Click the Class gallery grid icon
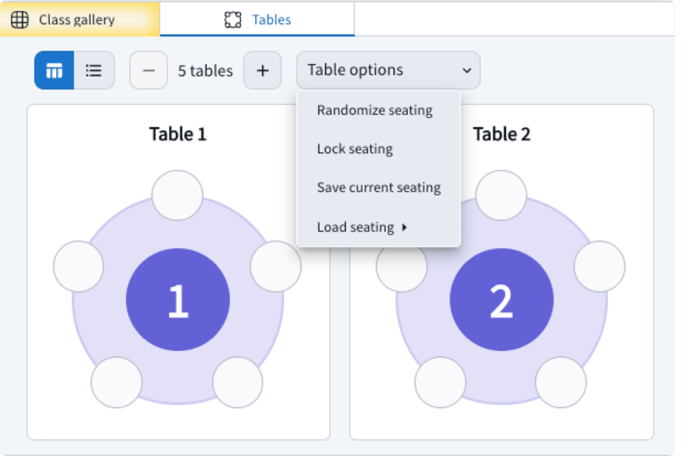Viewport: 700px width, 456px height. (20, 19)
